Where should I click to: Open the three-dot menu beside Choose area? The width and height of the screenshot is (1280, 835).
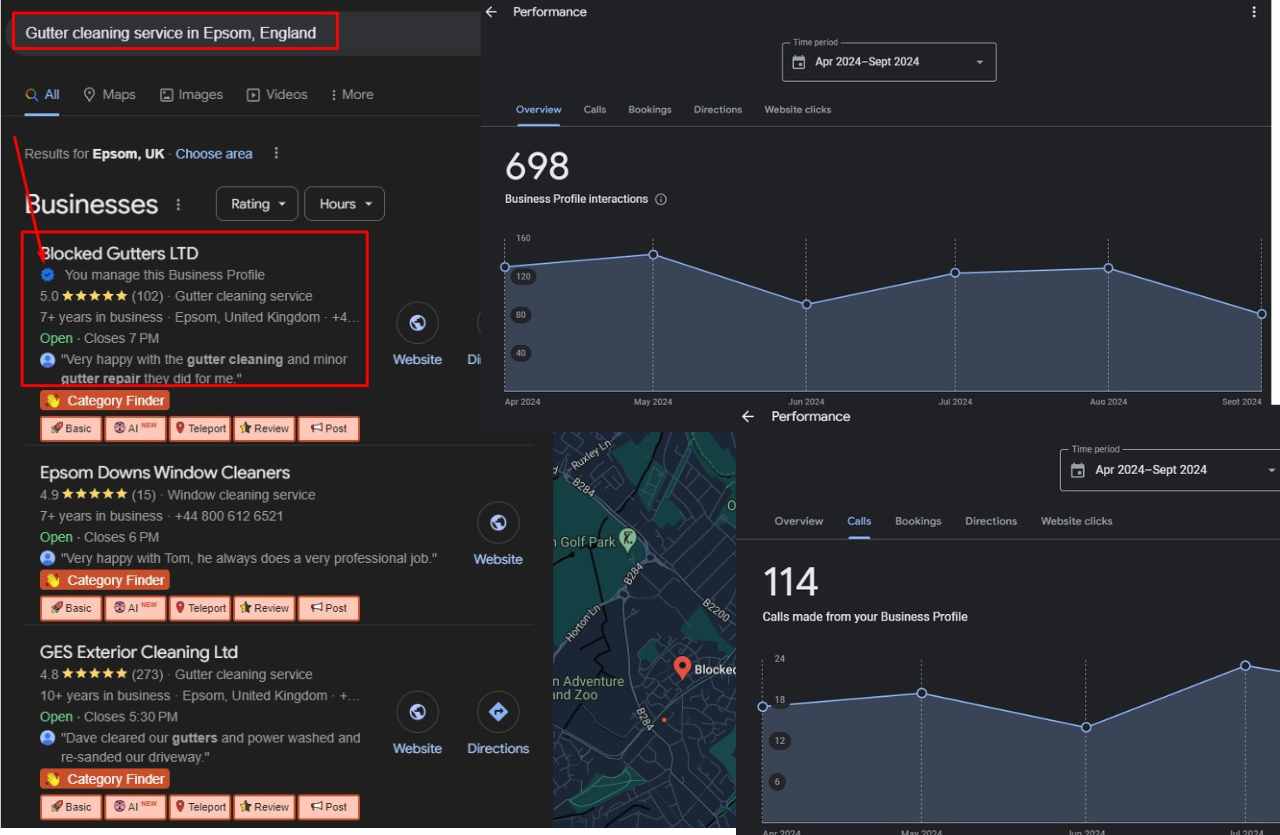click(x=276, y=153)
